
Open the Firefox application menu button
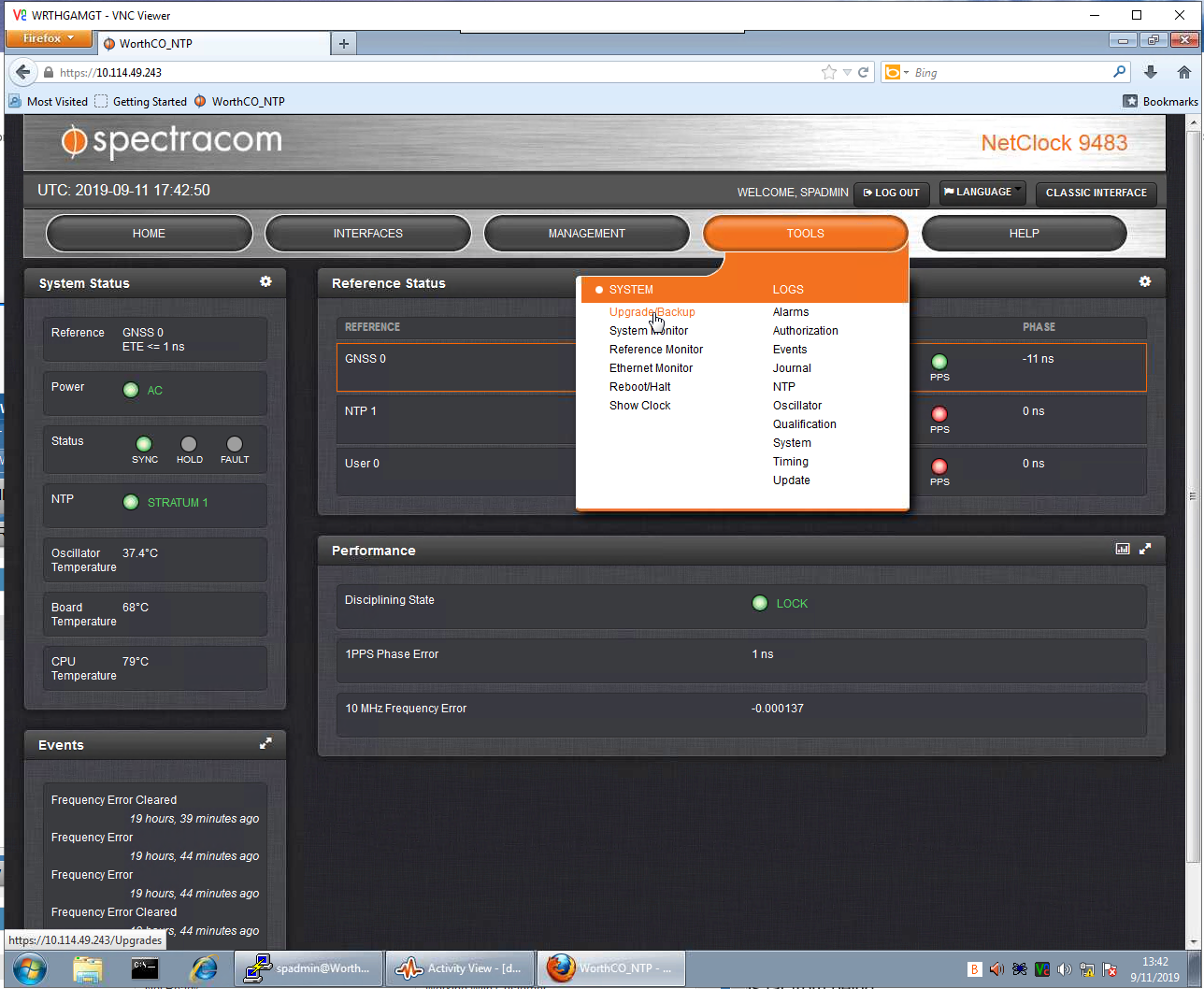pyautogui.click(x=49, y=38)
